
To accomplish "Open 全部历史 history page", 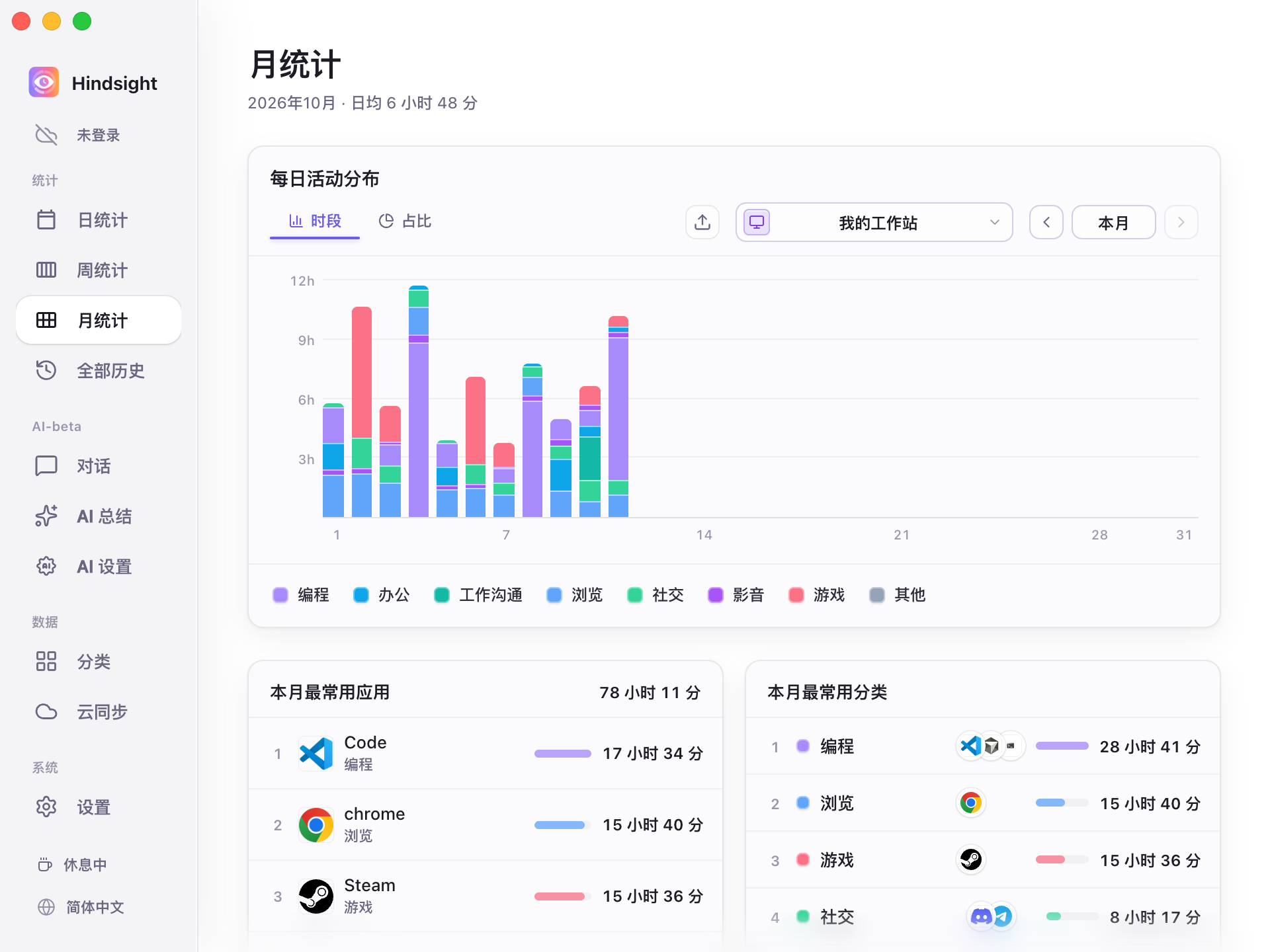I will pyautogui.click(x=99, y=371).
